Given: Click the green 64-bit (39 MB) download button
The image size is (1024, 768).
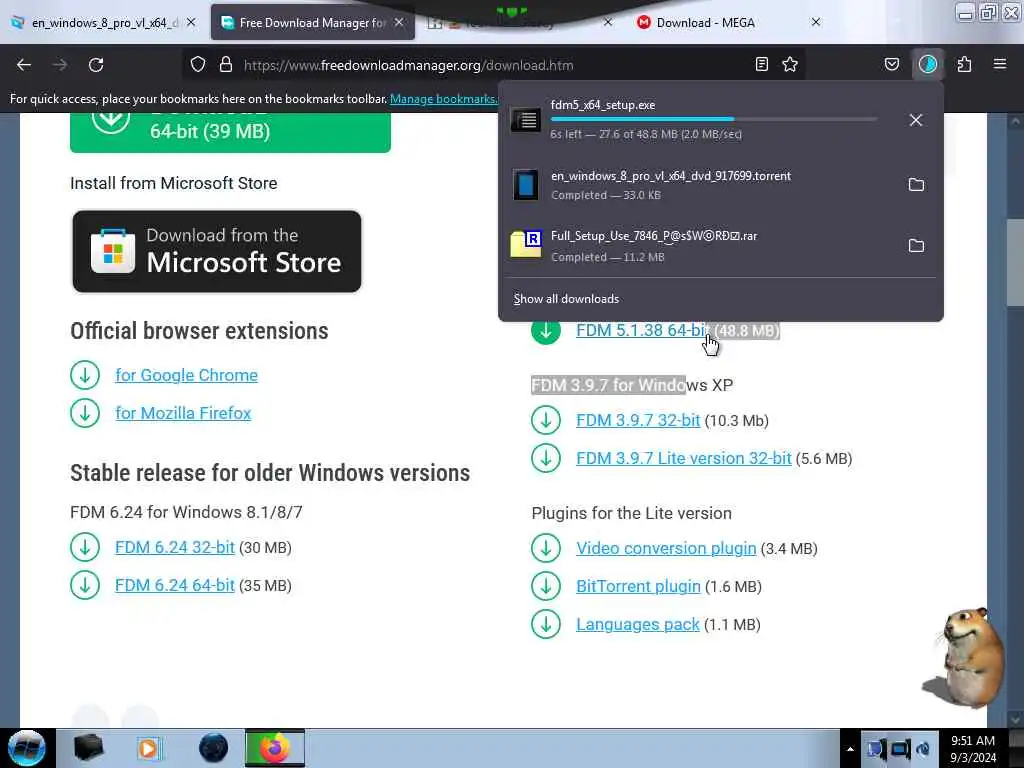Looking at the screenshot, I should [231, 132].
